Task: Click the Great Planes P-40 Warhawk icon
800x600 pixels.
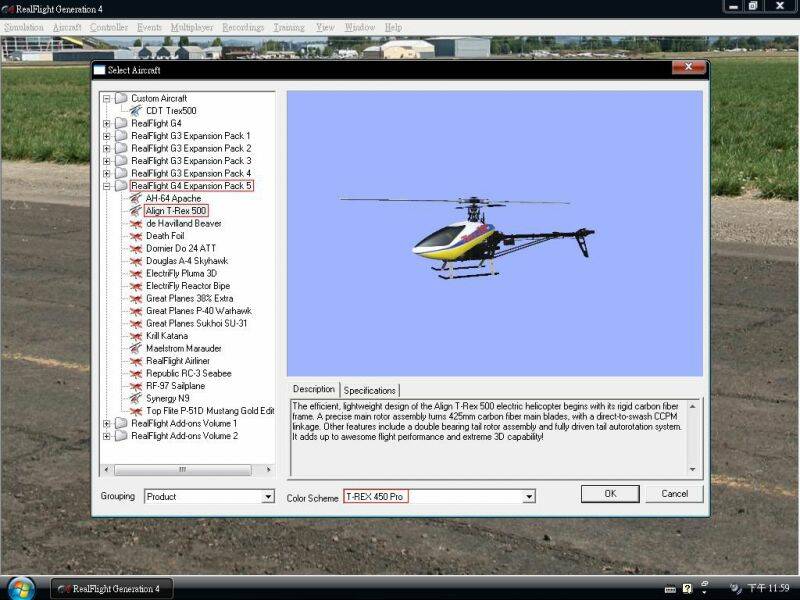Action: click(x=136, y=311)
